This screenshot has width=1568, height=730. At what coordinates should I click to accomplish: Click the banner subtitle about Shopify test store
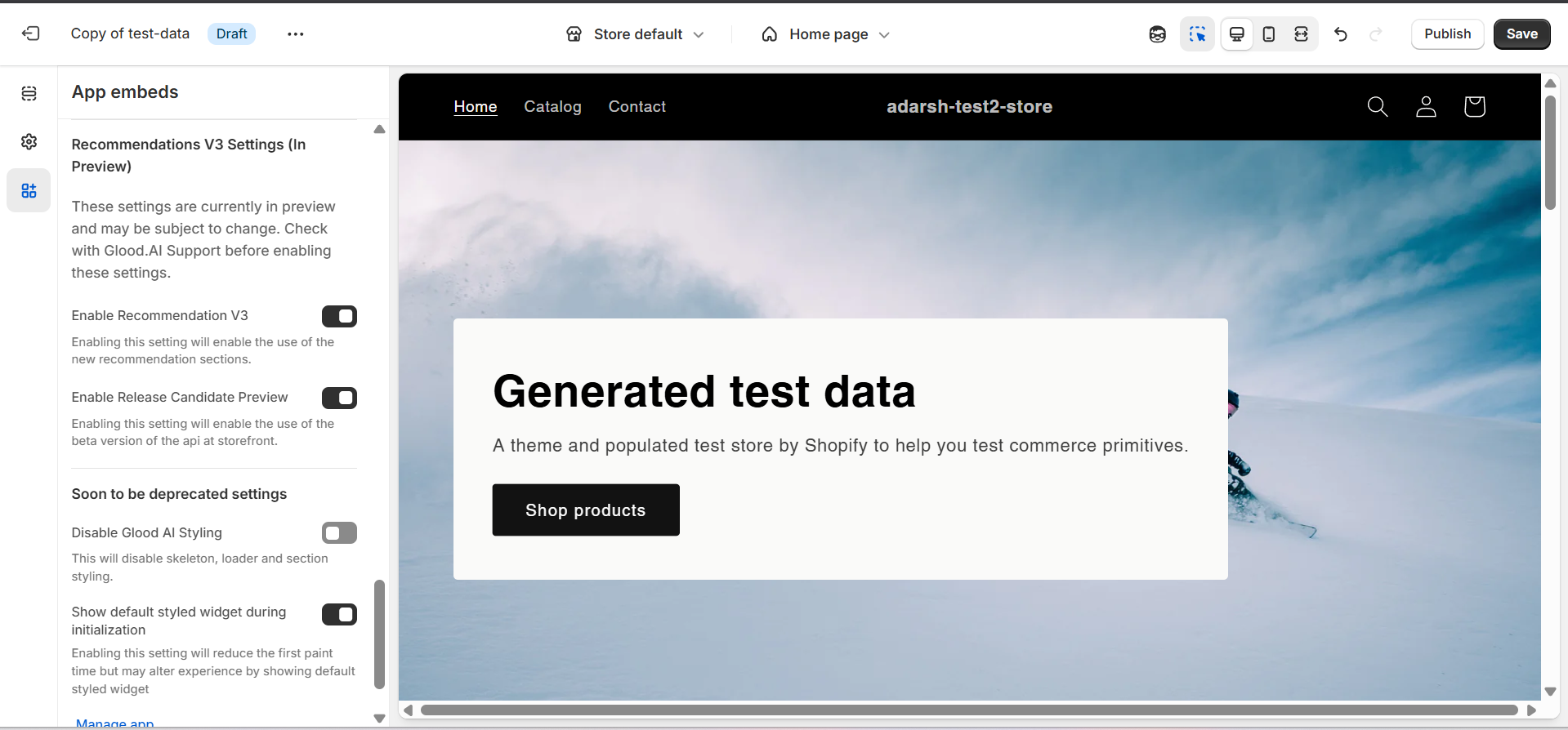pyautogui.click(x=841, y=445)
